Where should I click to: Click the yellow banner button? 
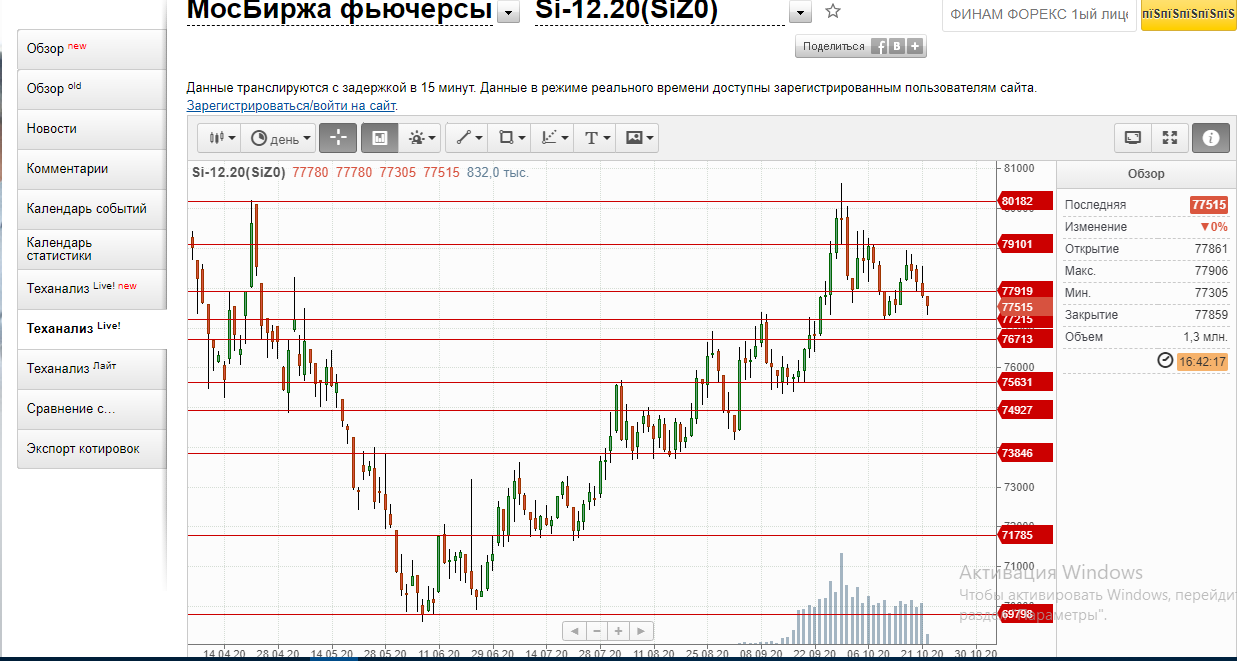1188,15
